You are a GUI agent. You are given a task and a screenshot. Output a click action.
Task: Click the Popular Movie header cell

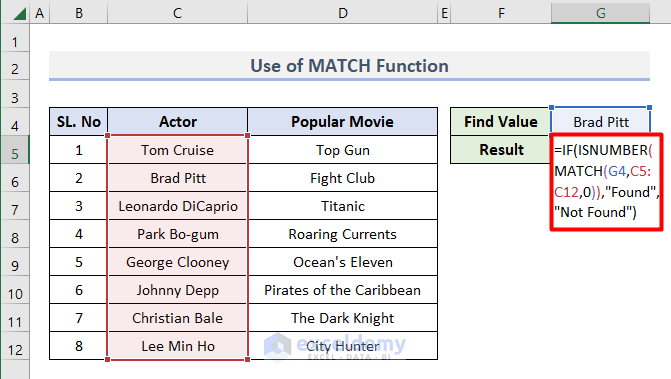point(342,122)
